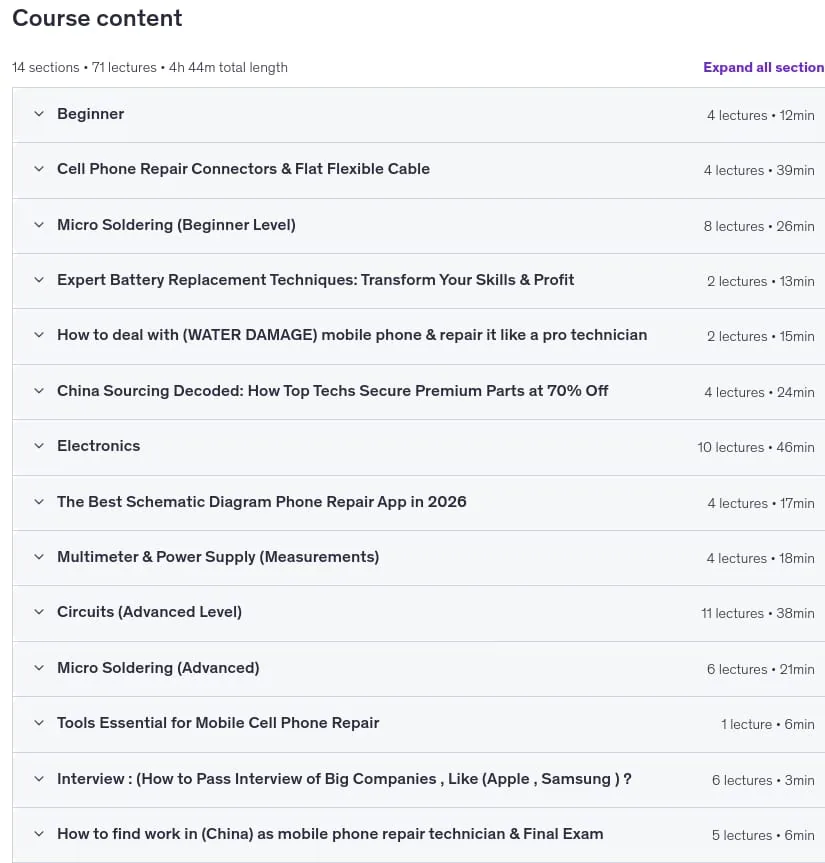825x863 pixels.
Task: Select Circuits (Advanced Level) section title
Action: point(149,612)
